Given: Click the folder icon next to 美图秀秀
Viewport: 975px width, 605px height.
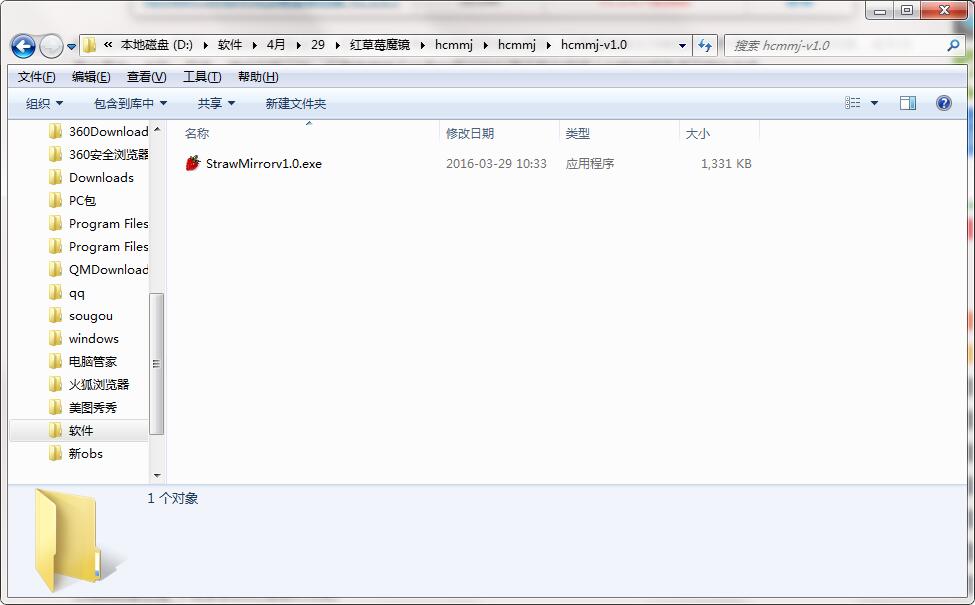Looking at the screenshot, I should [55, 407].
